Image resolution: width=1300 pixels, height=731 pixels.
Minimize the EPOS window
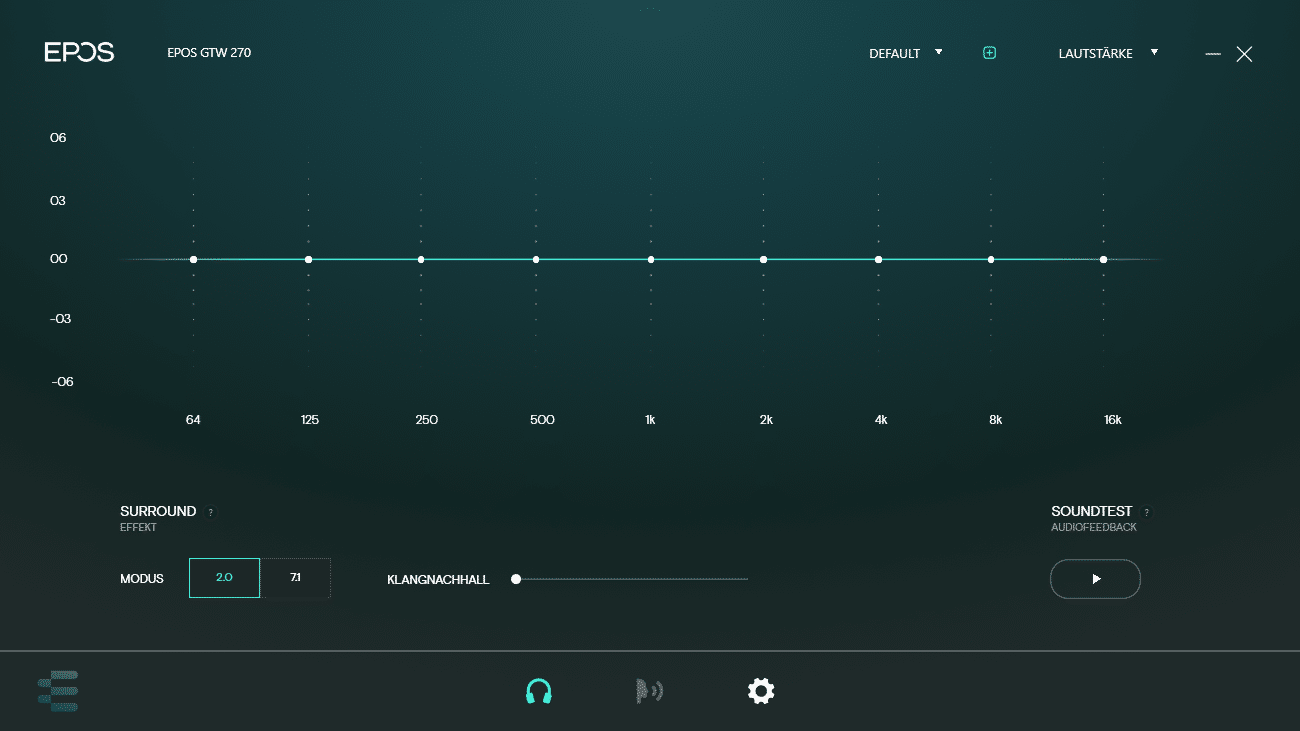pyautogui.click(x=1213, y=54)
